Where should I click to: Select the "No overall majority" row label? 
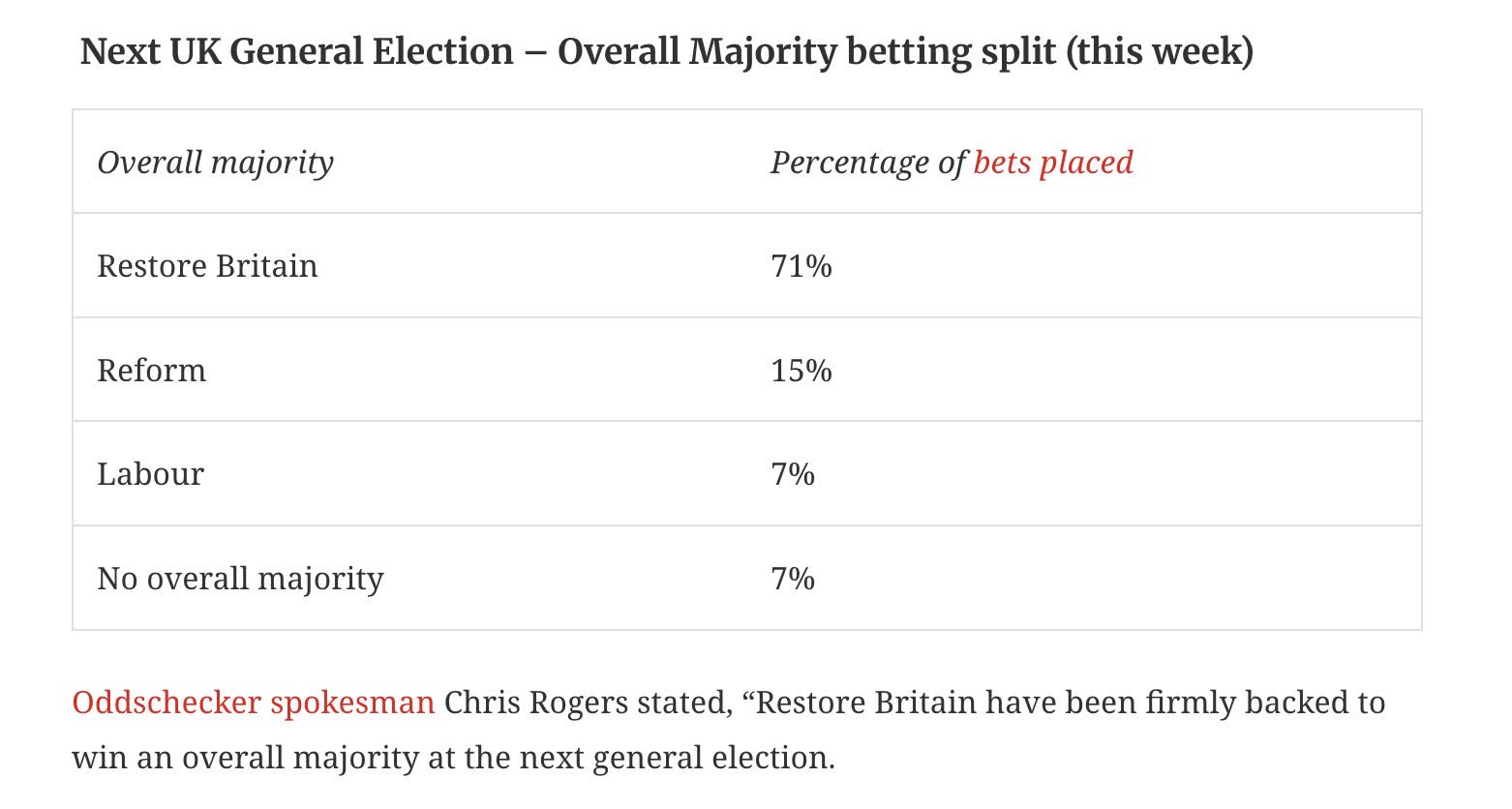240,579
